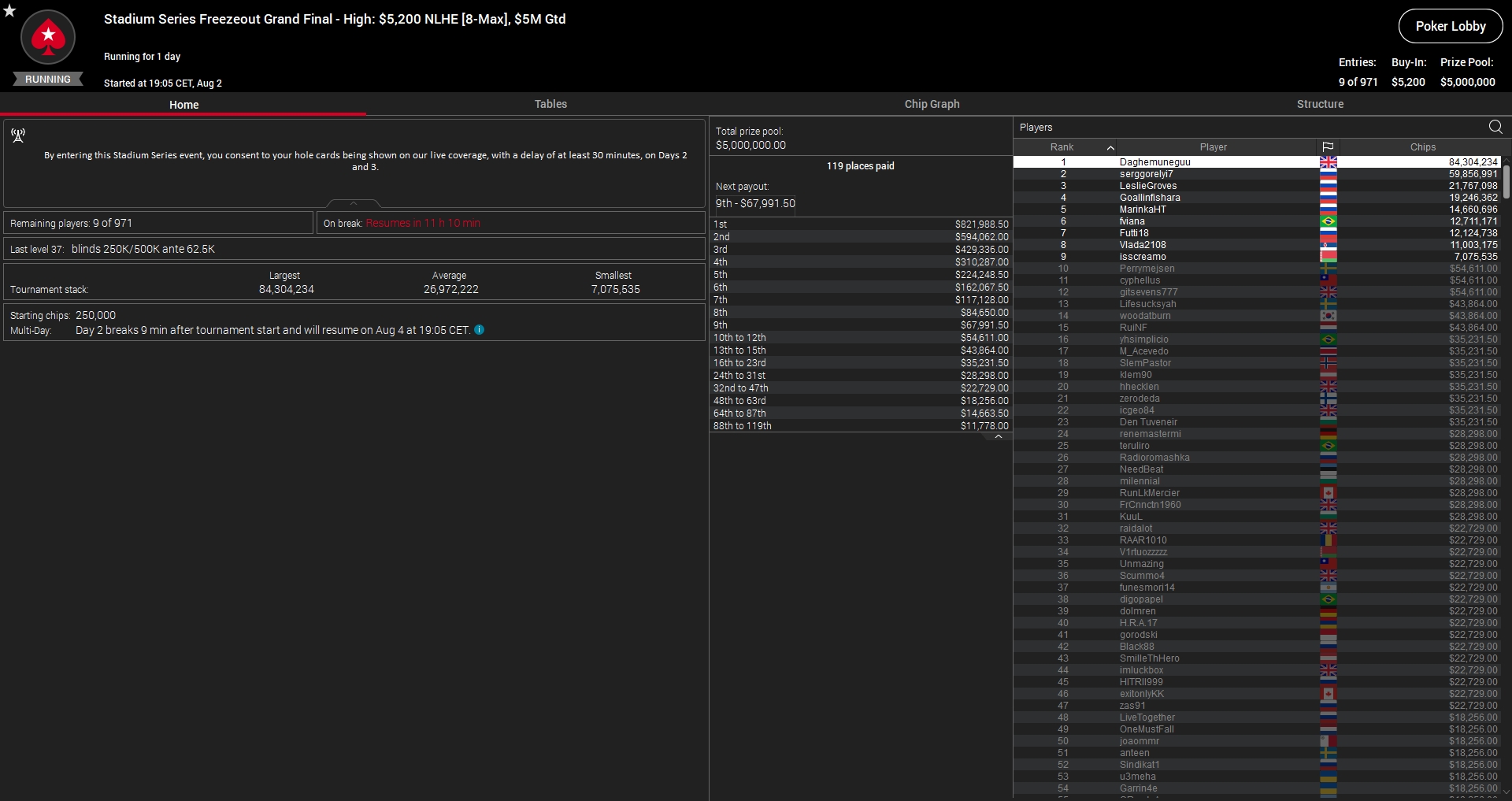Click the Resumes in 11 h 10 min text
This screenshot has height=801, width=1512.
click(x=423, y=223)
